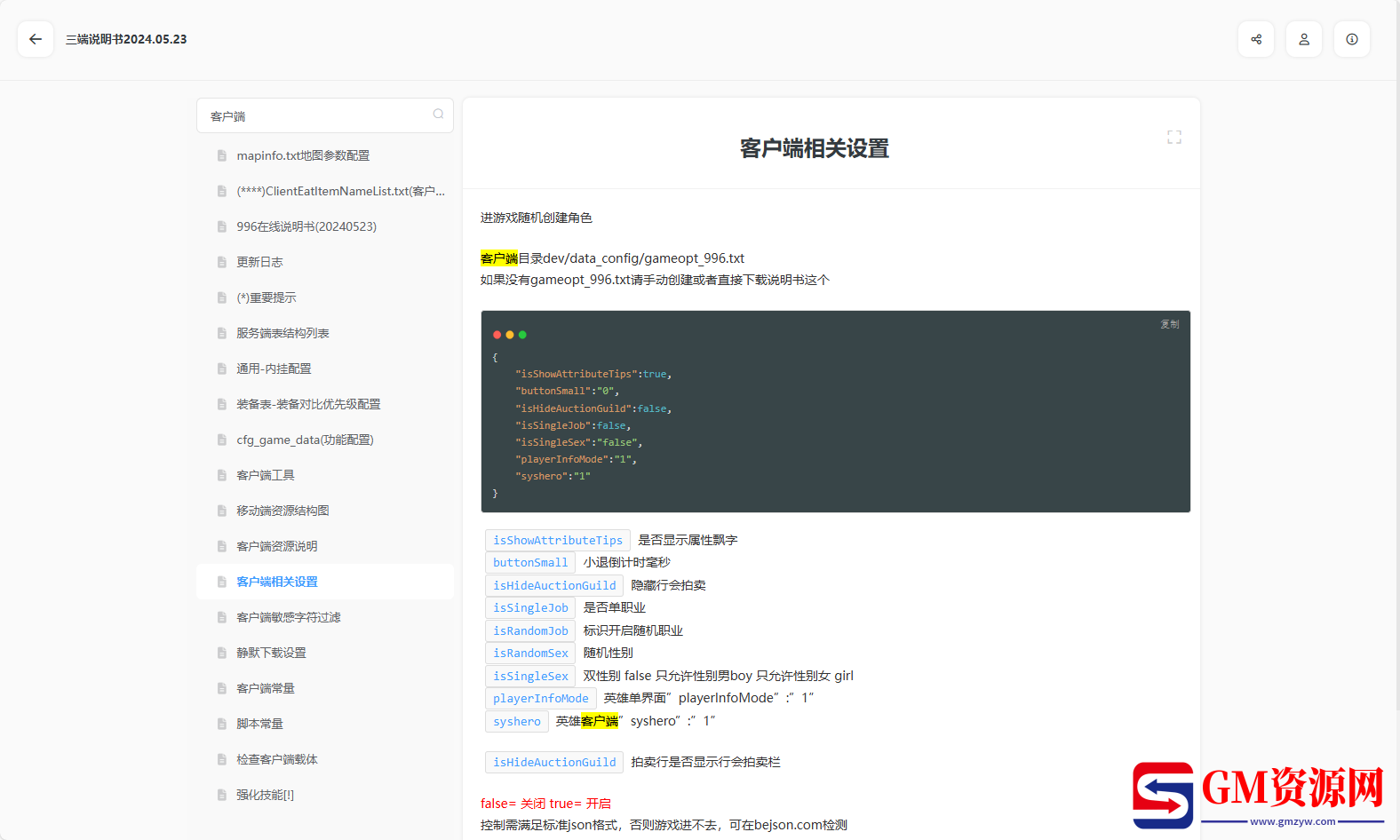This screenshot has height=840, width=1400.
Task: Open mapinfo.txt地图参数配置 document
Action: tap(325, 155)
